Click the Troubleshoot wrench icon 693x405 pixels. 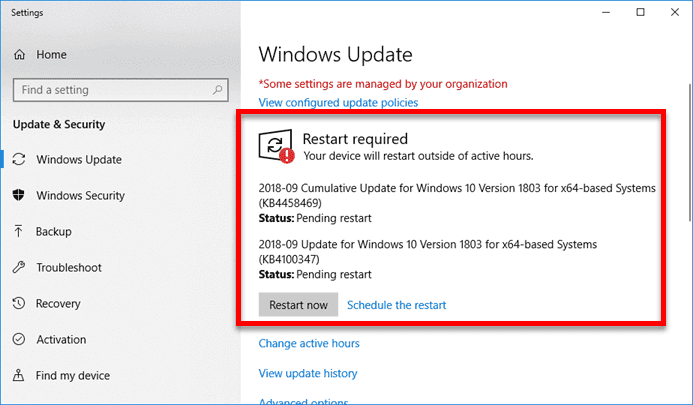click(19, 267)
